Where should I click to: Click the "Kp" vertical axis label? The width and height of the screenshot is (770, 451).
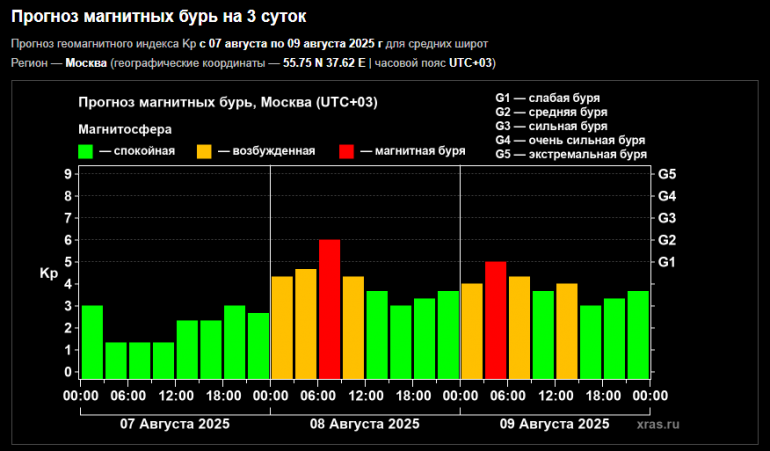(48, 273)
